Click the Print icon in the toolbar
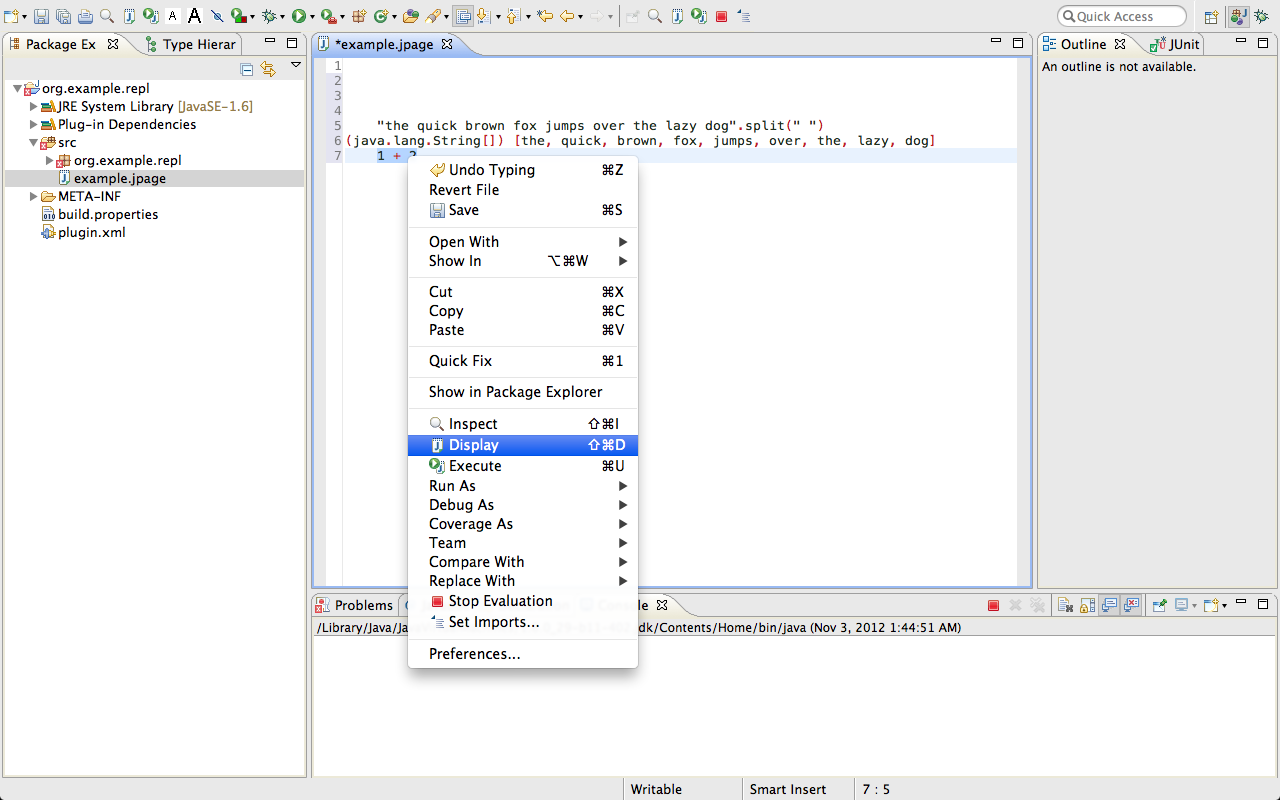Image resolution: width=1280 pixels, height=800 pixels. coord(85,16)
